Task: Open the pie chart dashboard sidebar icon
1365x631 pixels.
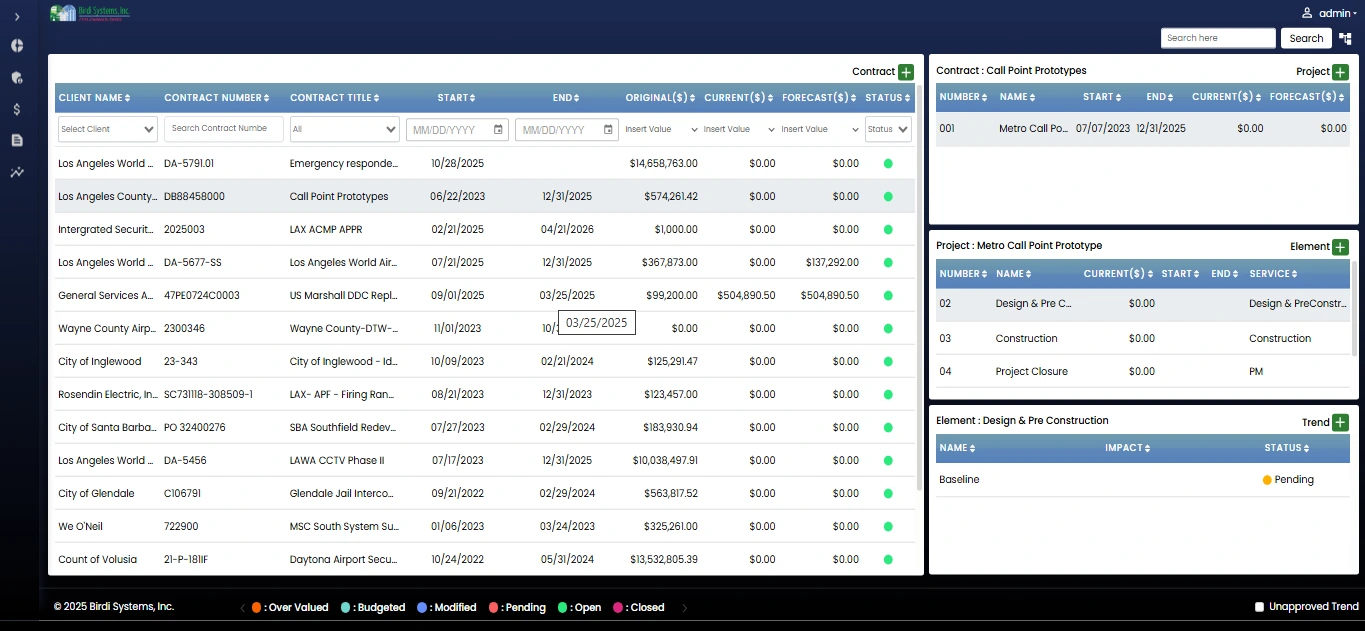Action: point(17,46)
